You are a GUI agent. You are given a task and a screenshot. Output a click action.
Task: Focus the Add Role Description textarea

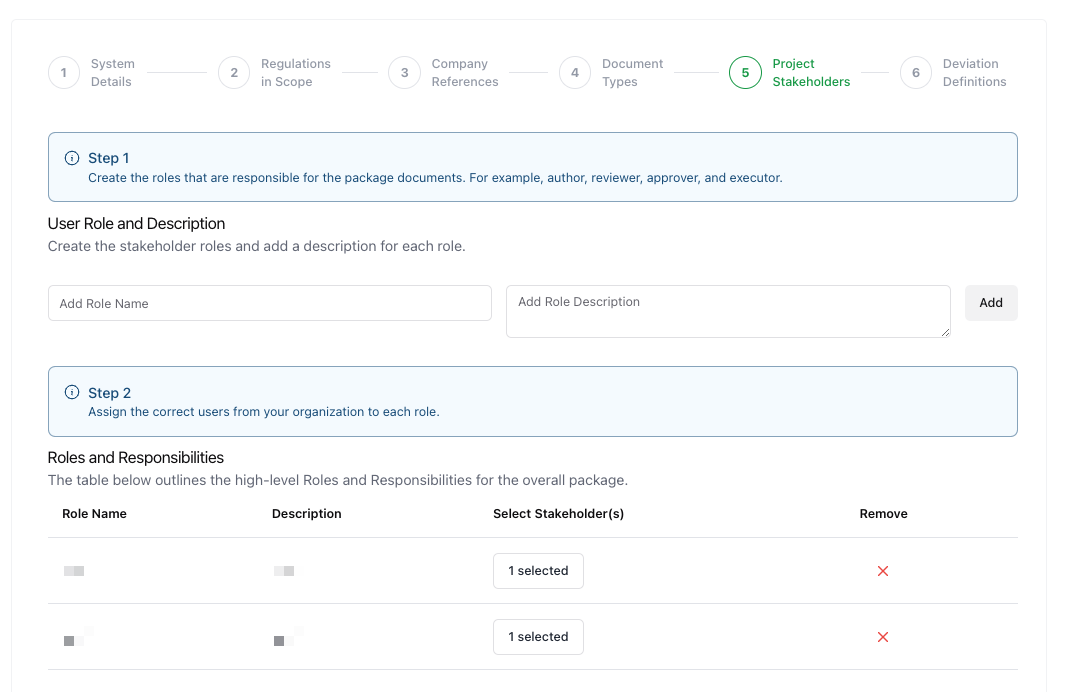727,311
